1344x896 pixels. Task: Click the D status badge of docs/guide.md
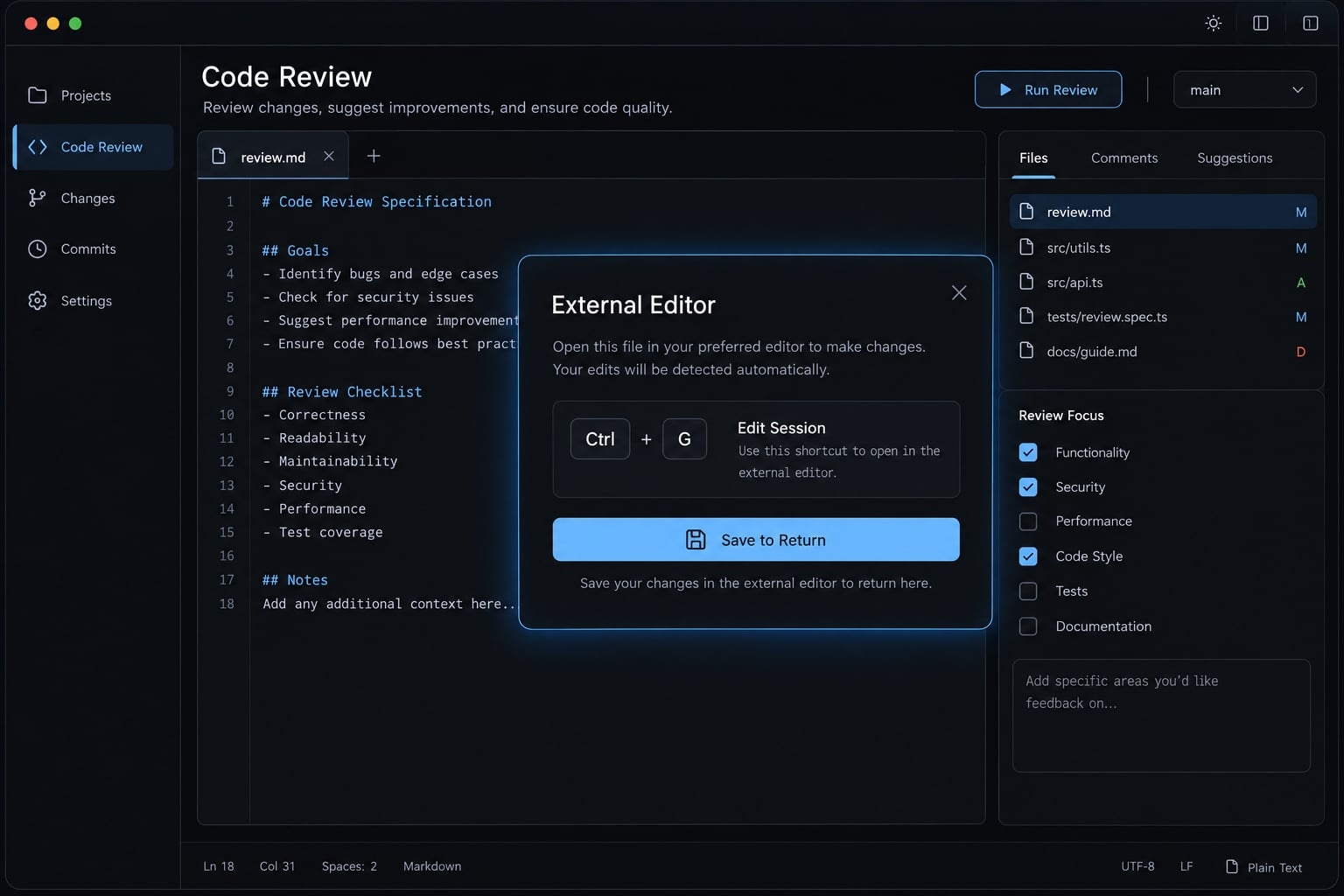pos(1301,352)
